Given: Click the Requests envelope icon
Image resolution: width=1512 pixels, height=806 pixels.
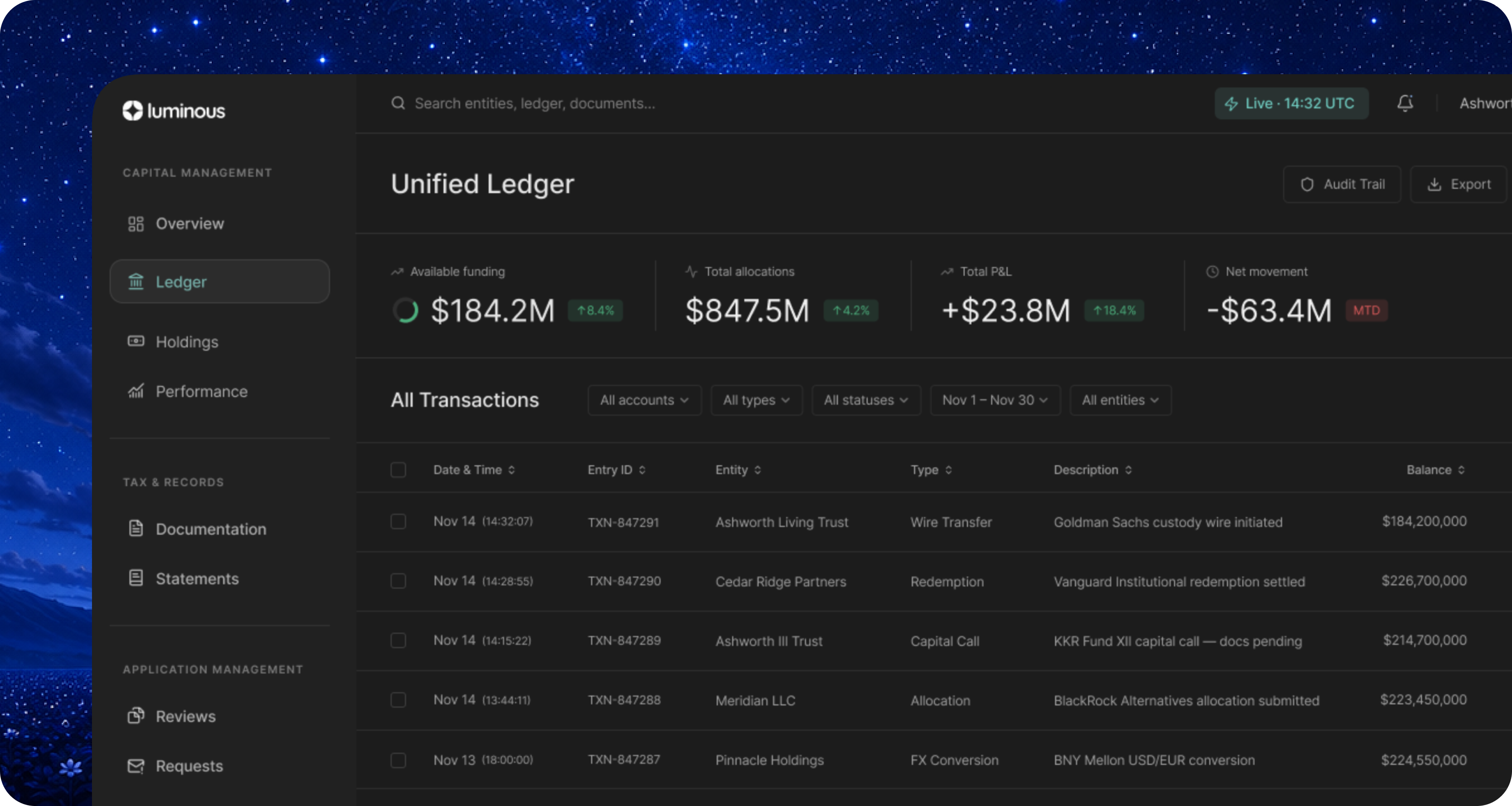Looking at the screenshot, I should (136, 766).
